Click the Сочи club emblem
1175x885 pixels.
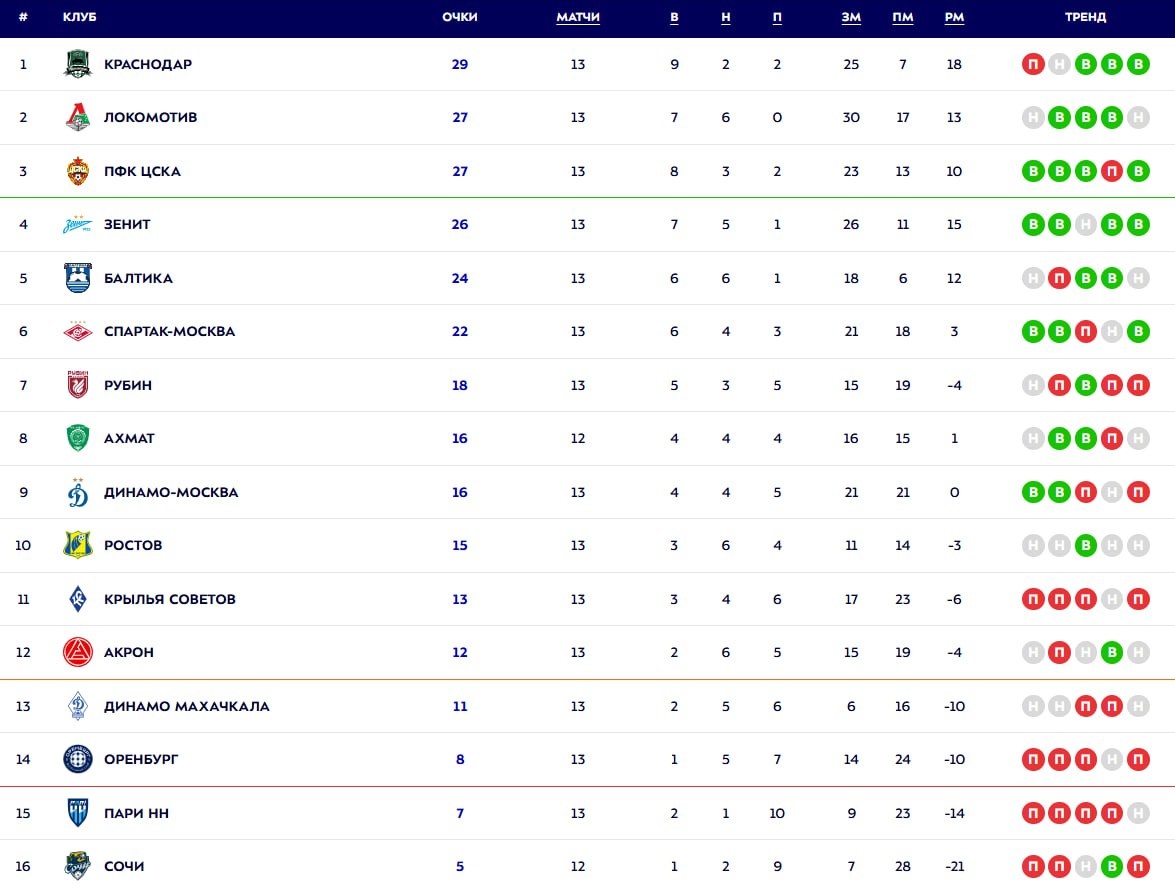(78, 866)
